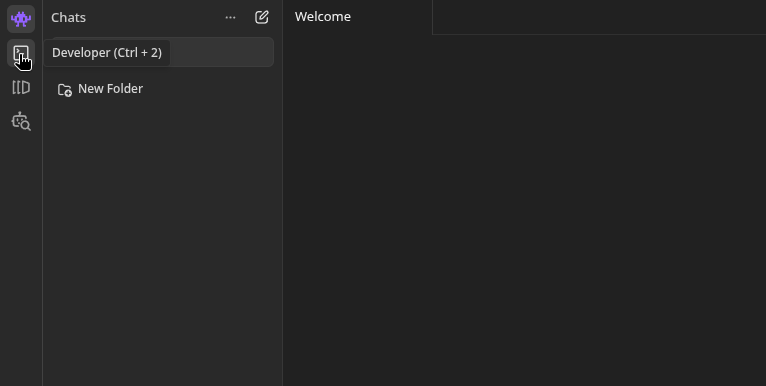This screenshot has width=766, height=386.
Task: Select the Welcome tab
Action: click(x=358, y=17)
